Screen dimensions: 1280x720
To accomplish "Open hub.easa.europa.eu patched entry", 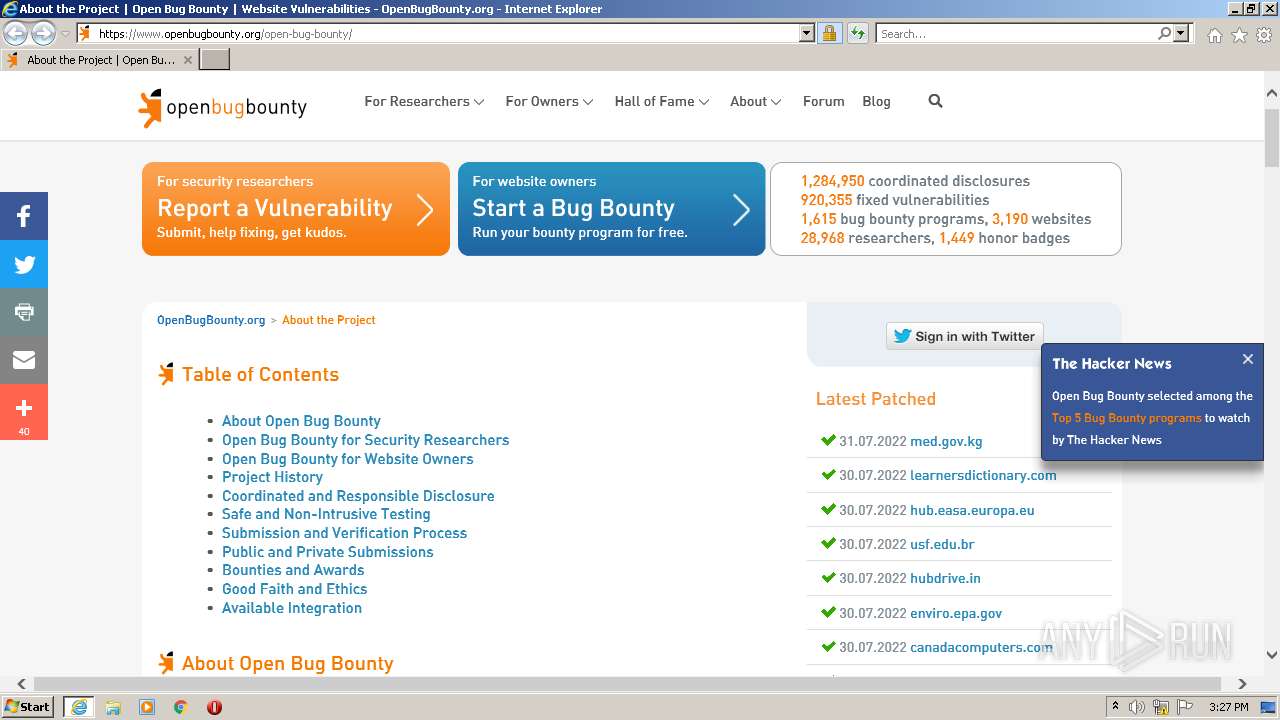I will pyautogui.click(x=972, y=510).
